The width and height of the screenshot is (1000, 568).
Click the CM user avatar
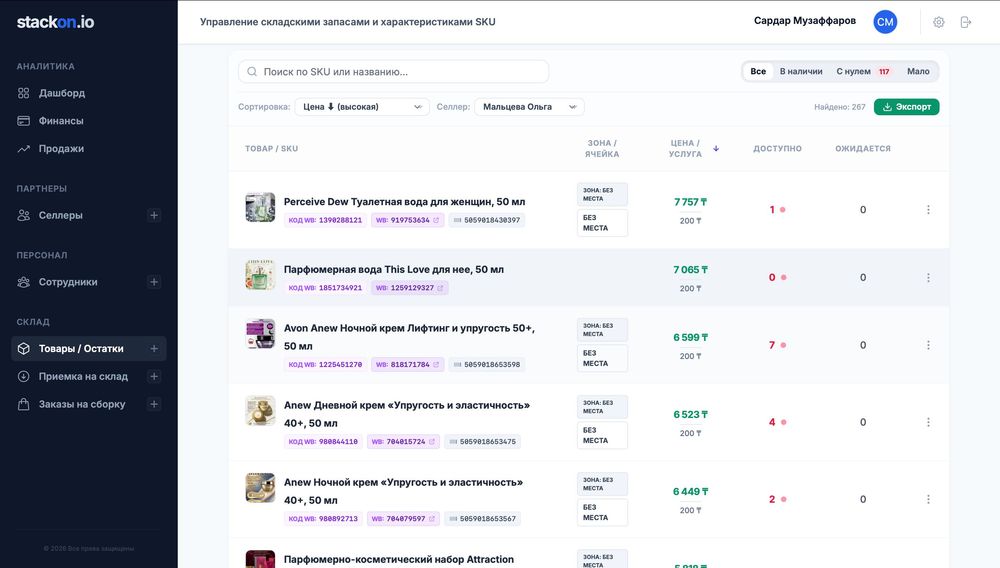point(885,22)
